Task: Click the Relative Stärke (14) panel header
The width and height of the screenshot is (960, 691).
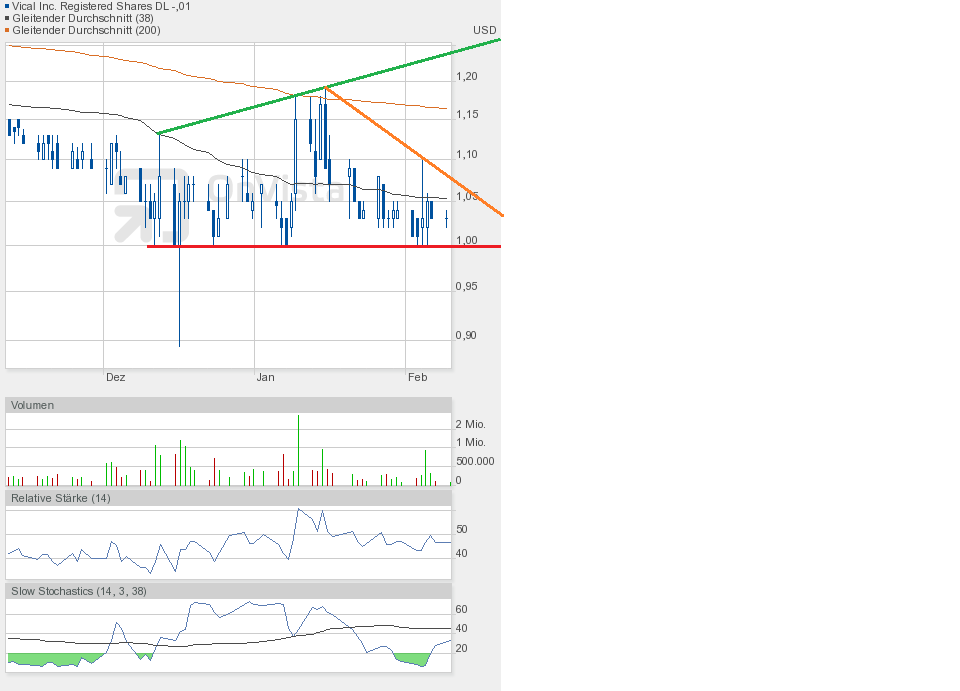Action: click(x=228, y=498)
